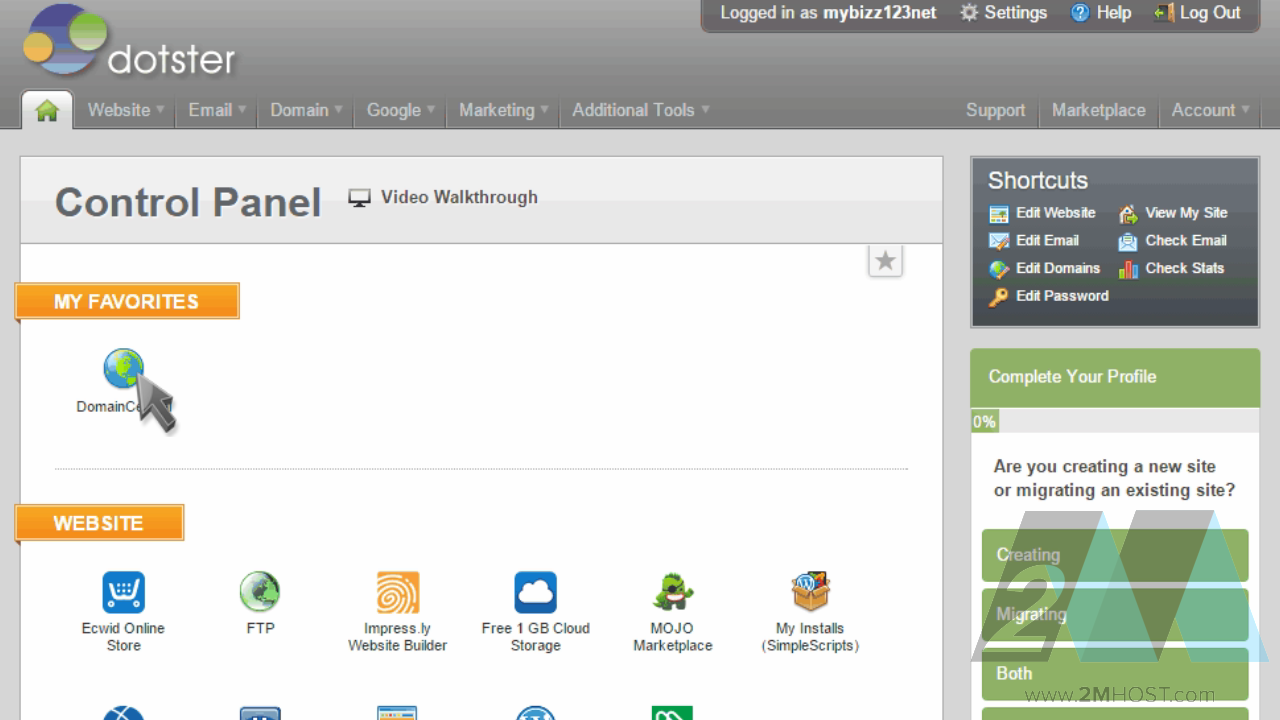Choose the Both option button
This screenshot has height=720, width=1280.
[1115, 673]
